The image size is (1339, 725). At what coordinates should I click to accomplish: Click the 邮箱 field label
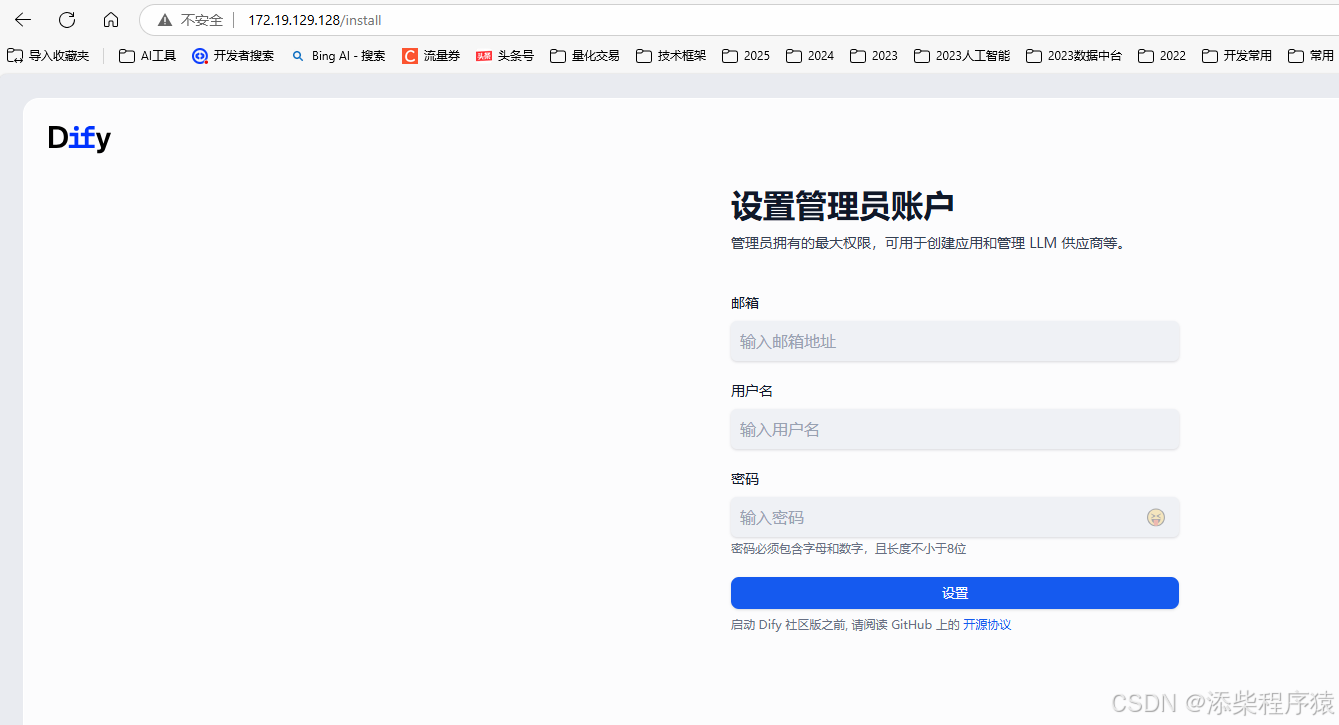tap(745, 303)
